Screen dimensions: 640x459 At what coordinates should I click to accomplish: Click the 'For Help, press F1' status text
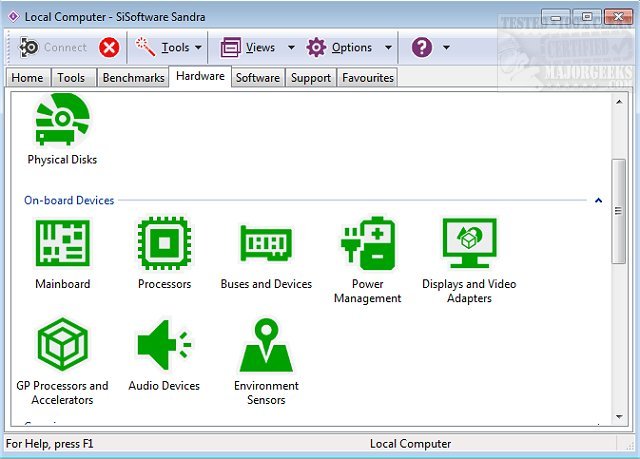pos(50,443)
